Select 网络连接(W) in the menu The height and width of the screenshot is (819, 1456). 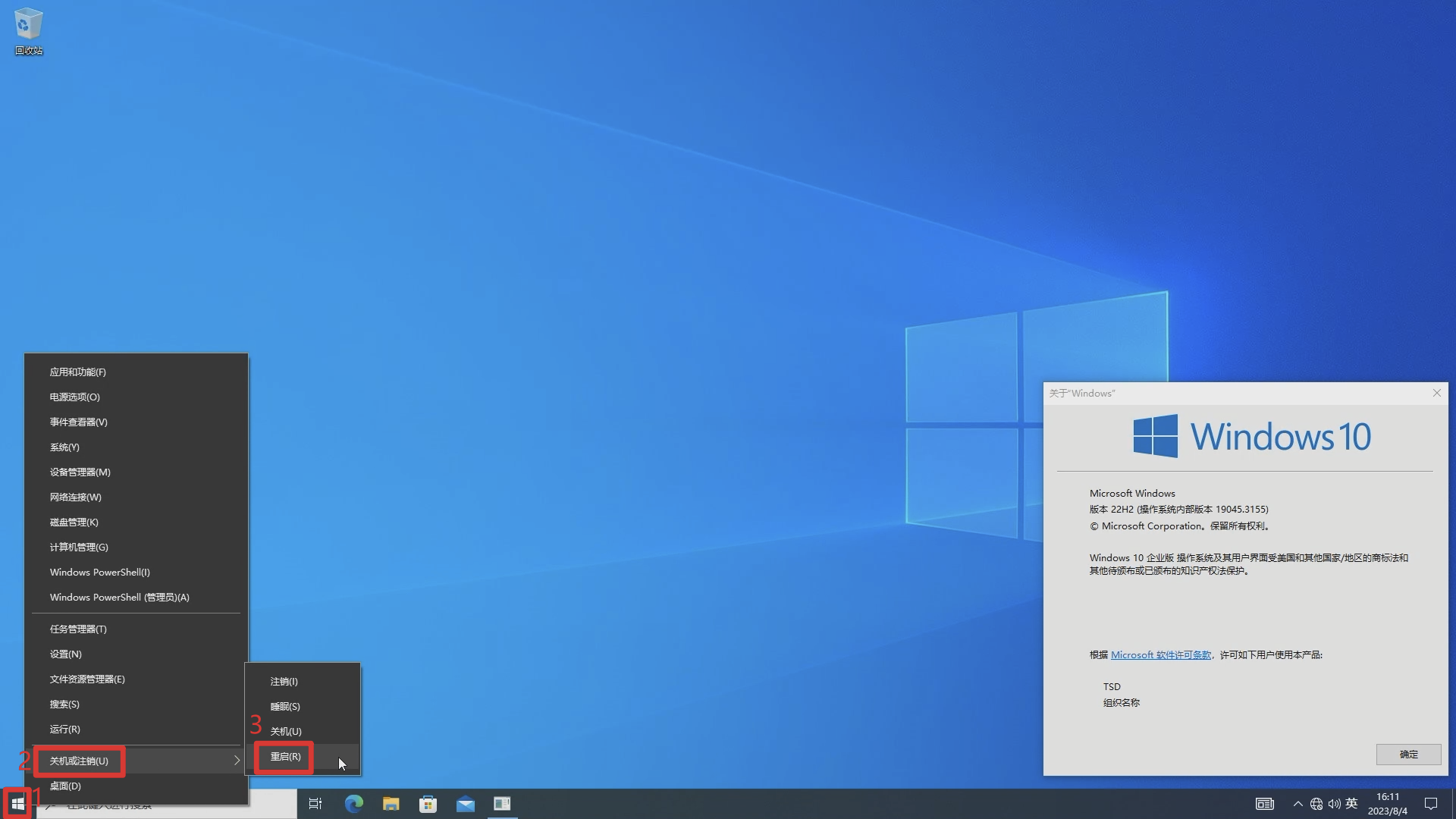(136, 497)
